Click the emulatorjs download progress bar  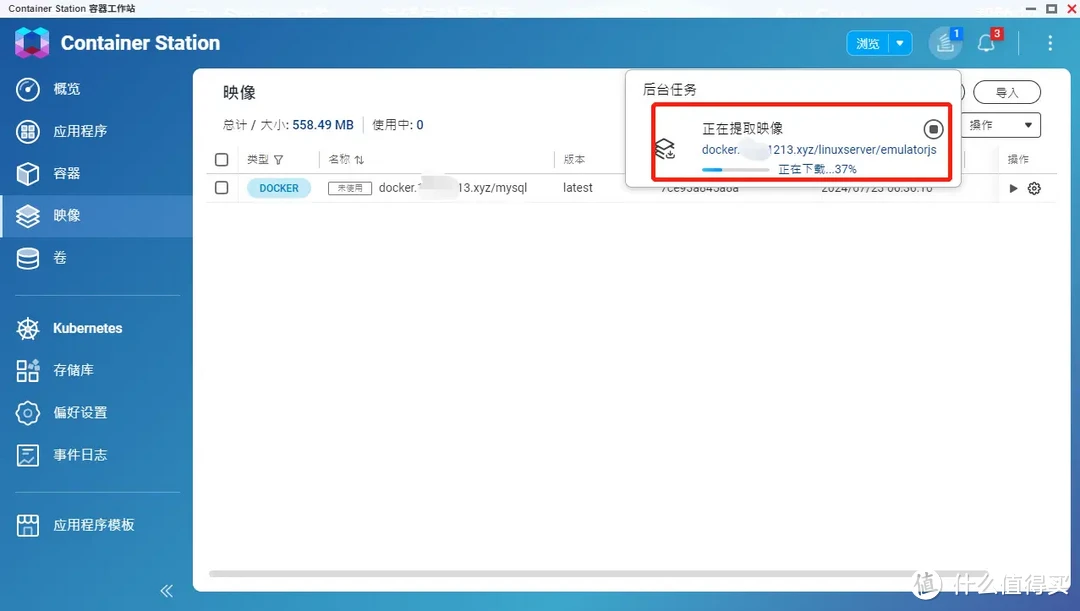pyautogui.click(x=735, y=169)
